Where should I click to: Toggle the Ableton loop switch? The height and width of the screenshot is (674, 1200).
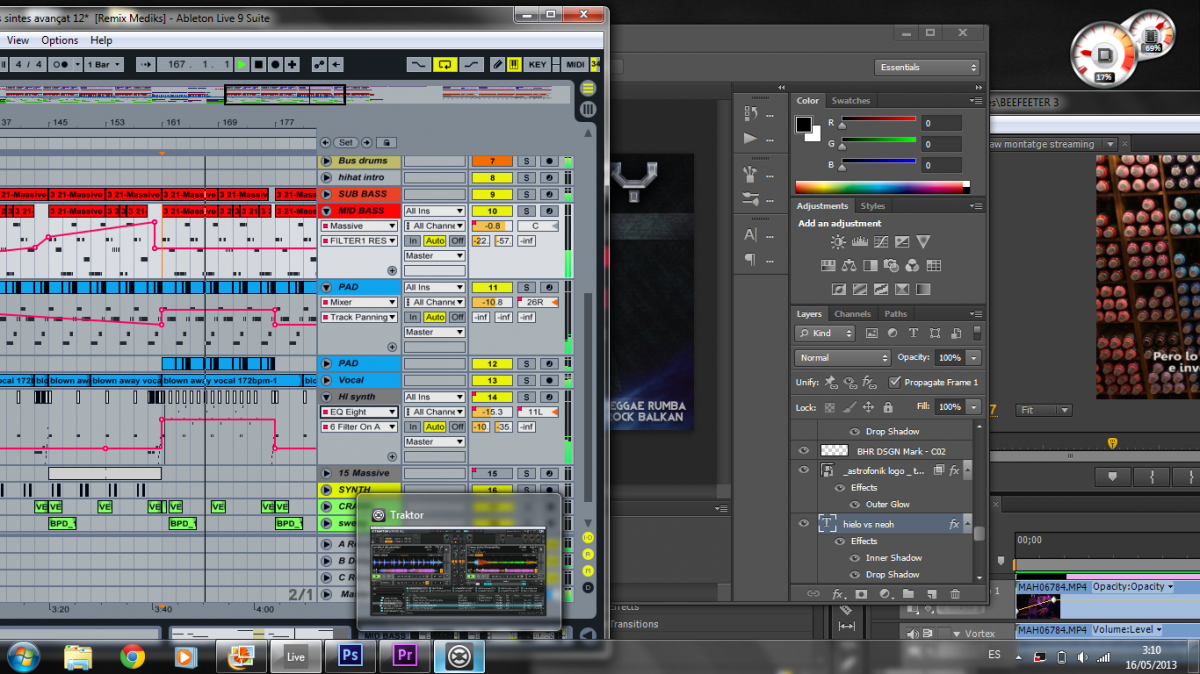click(x=445, y=64)
